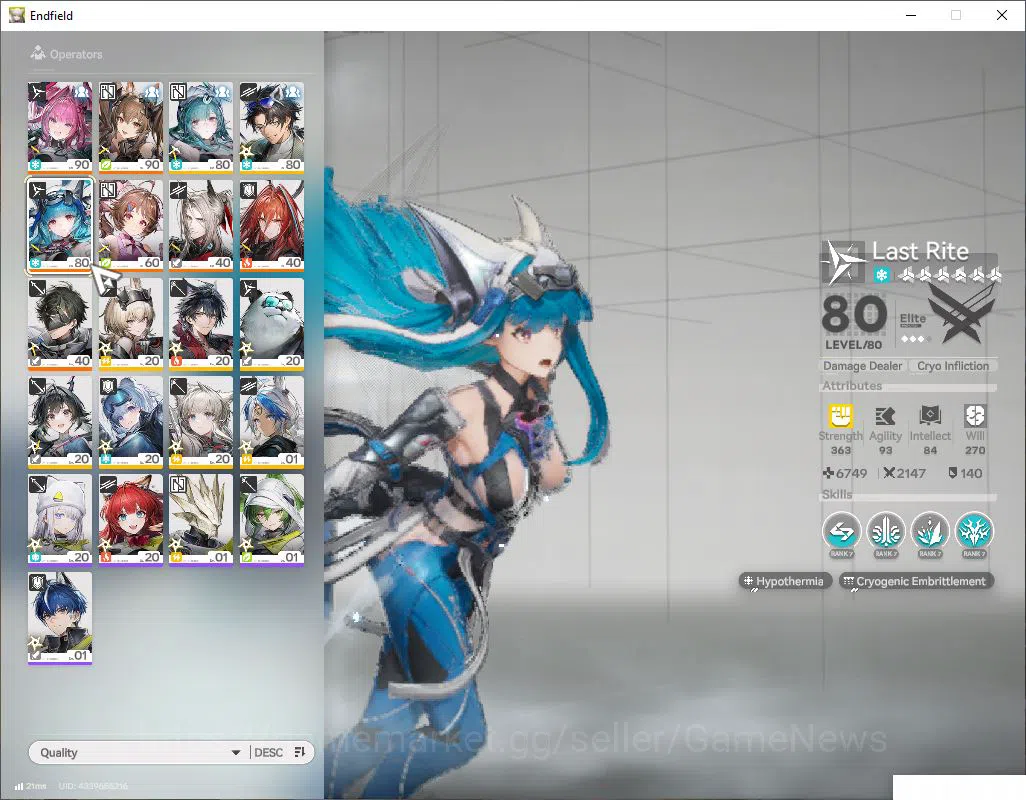
Task: Select the white spiky creature level 01 operator
Action: (x=201, y=520)
